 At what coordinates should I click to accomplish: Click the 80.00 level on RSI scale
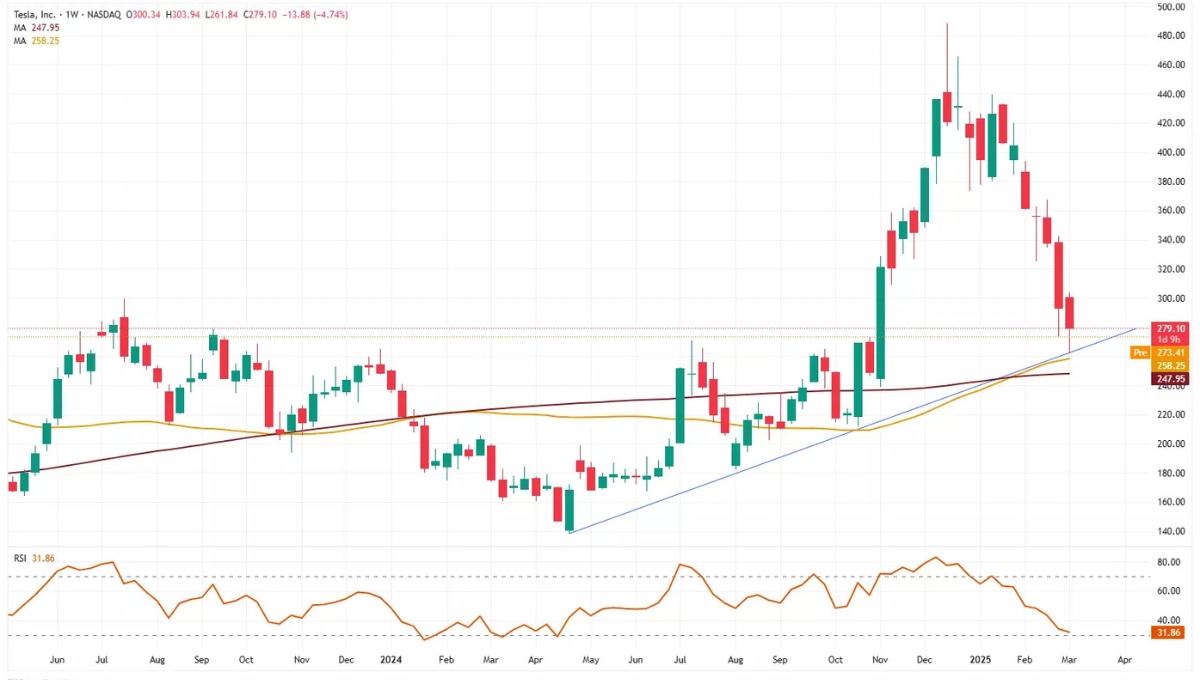click(x=1168, y=563)
